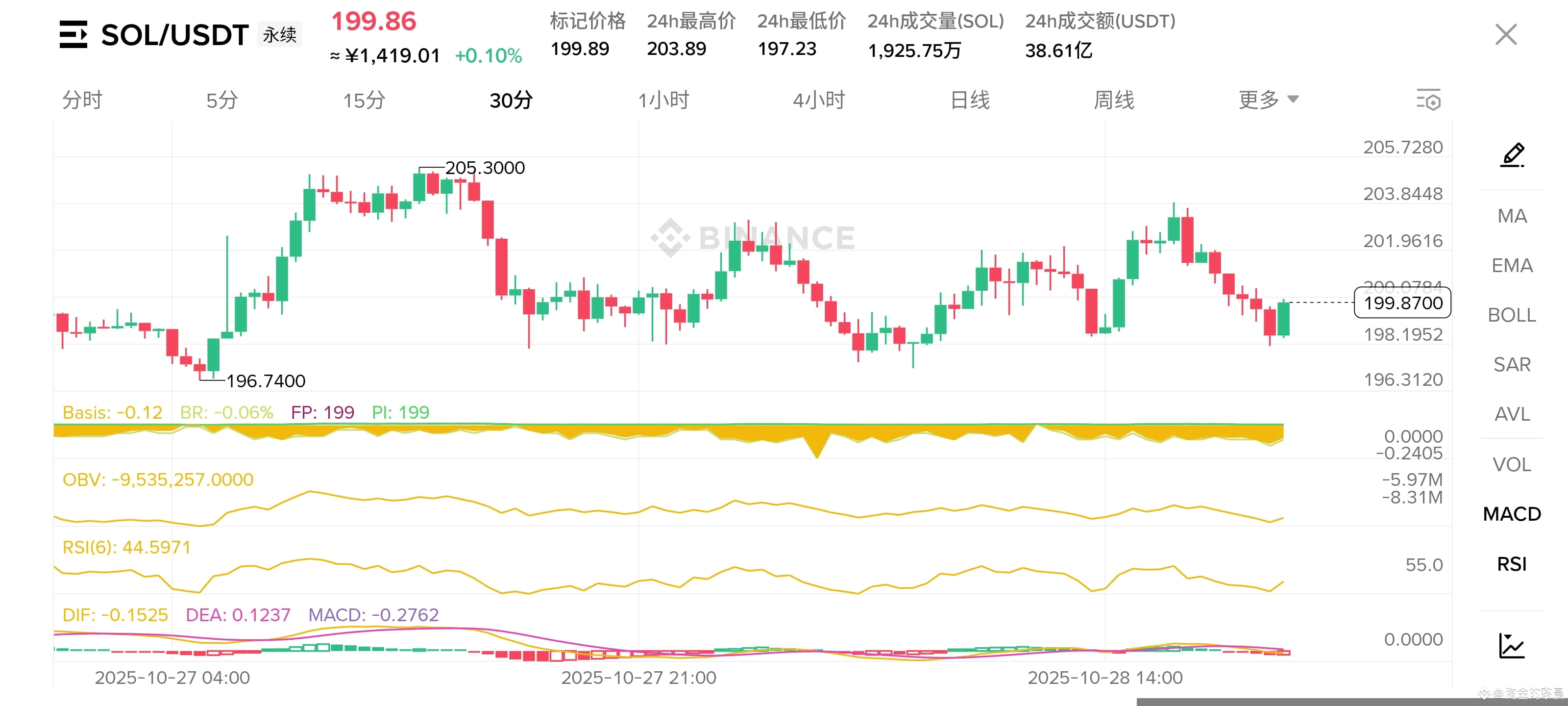The height and width of the screenshot is (706, 1568).
Task: Tap the SOL/USDT pair name
Action: tap(175, 35)
